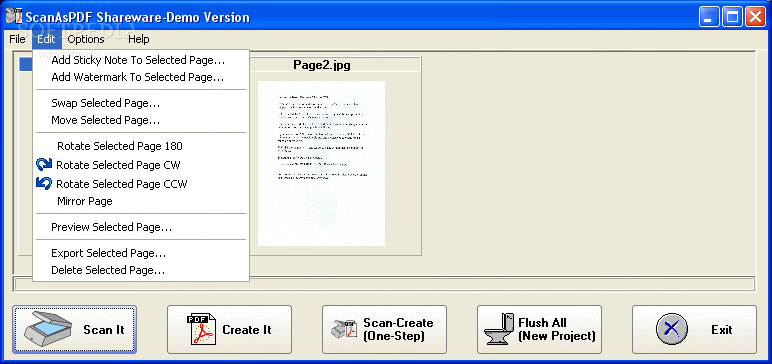Click the blue X circle icon on Exit

[672, 329]
